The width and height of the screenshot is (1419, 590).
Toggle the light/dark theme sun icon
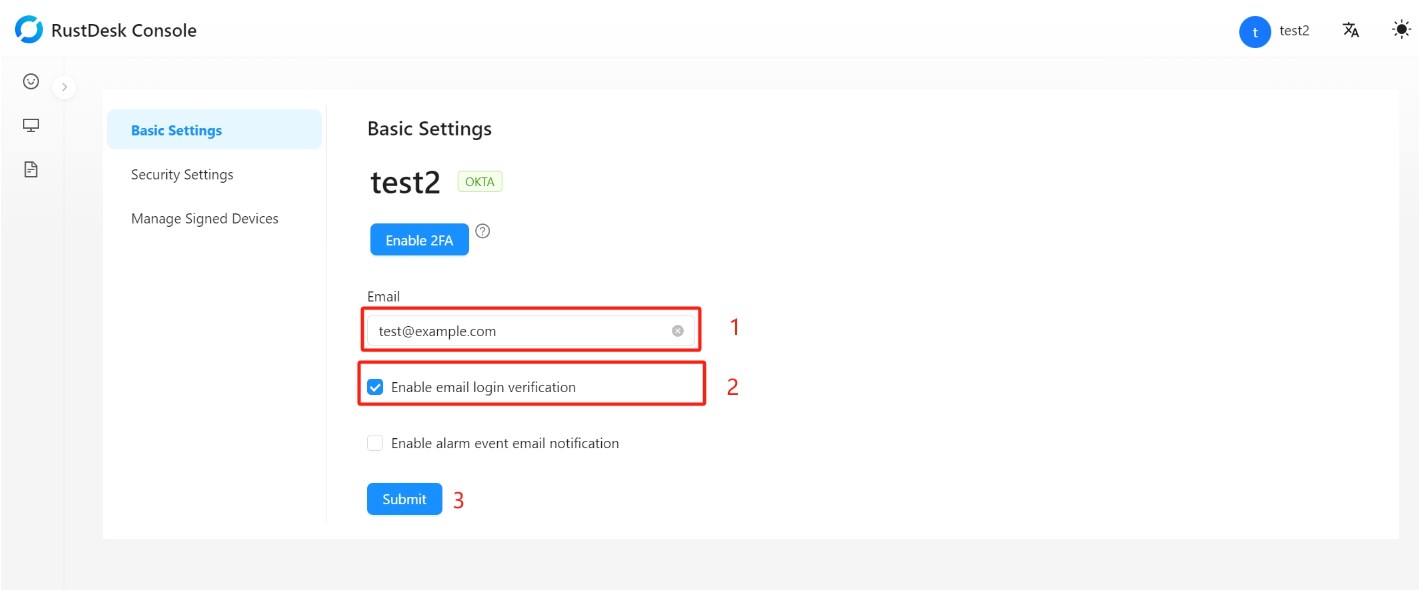click(x=1401, y=30)
